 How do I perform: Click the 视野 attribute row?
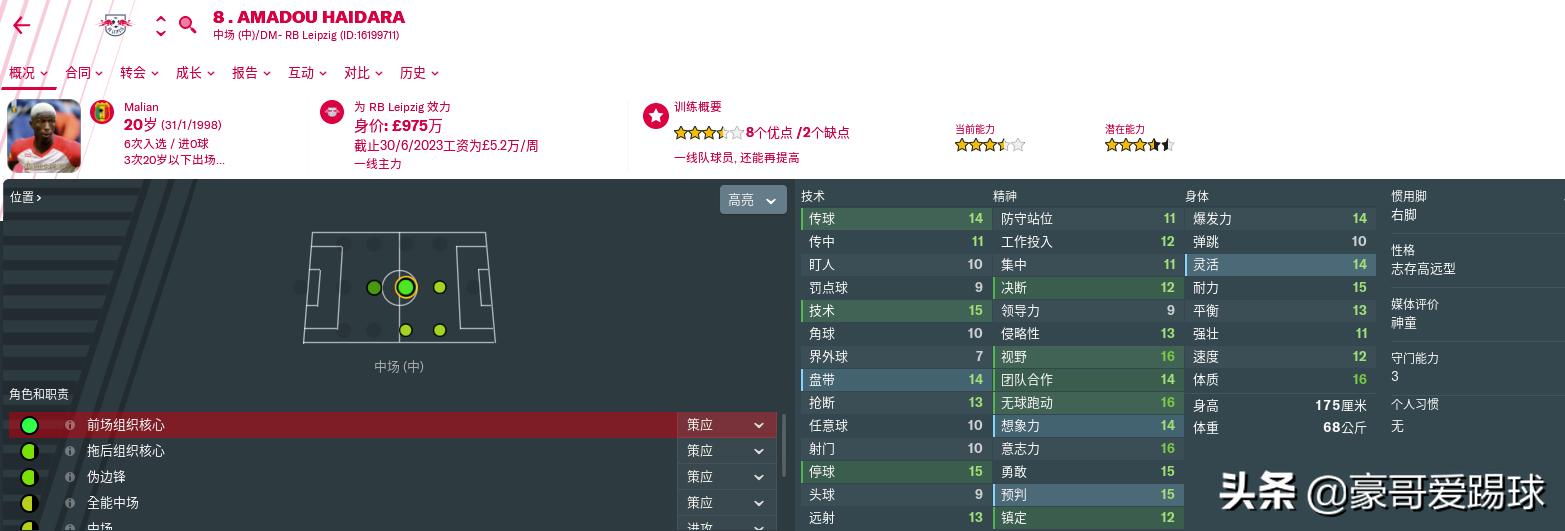tap(1087, 357)
